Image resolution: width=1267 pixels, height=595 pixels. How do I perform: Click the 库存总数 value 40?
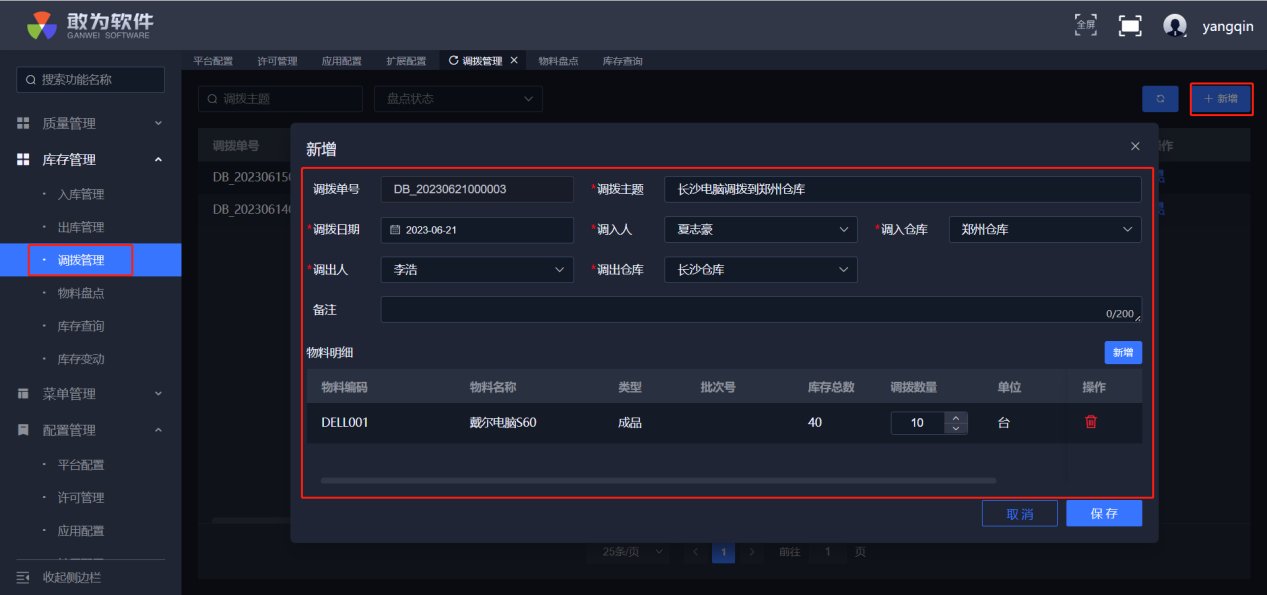(815, 423)
